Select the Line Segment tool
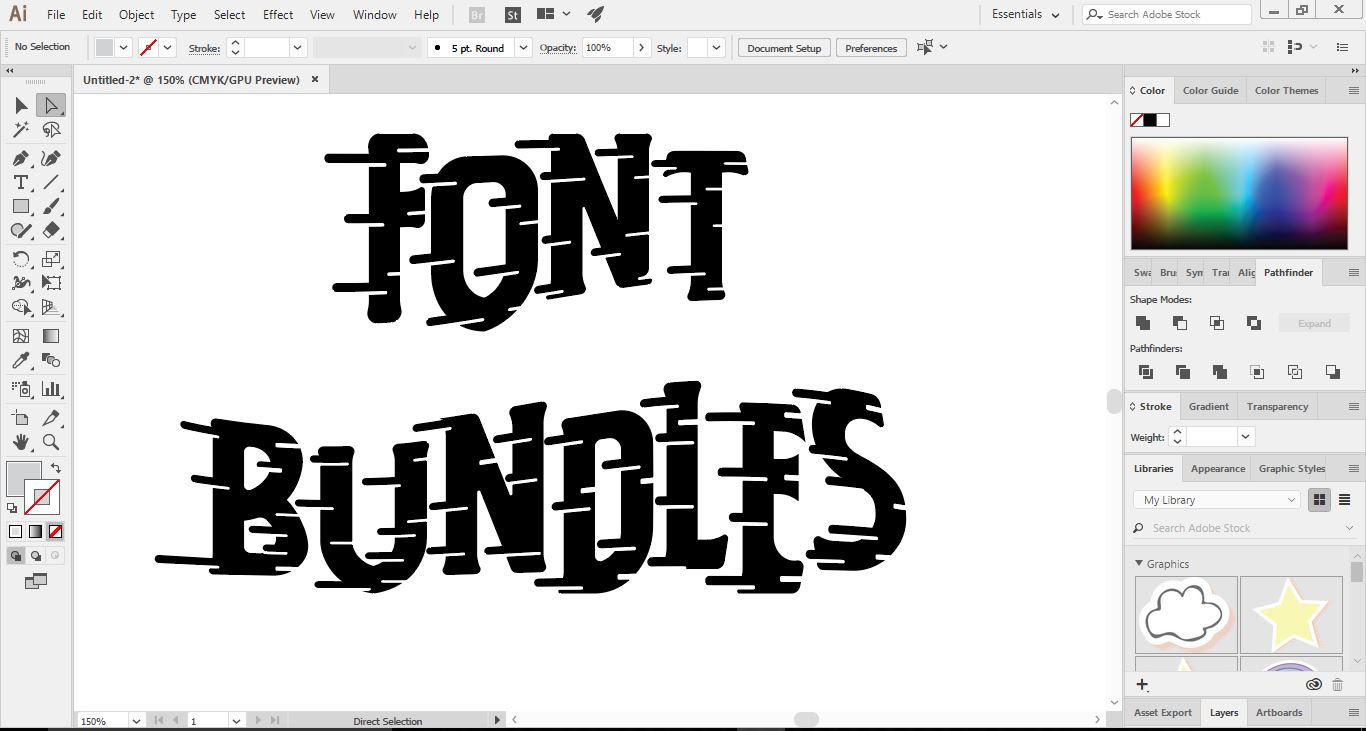The image size is (1366, 731). pos(51,182)
